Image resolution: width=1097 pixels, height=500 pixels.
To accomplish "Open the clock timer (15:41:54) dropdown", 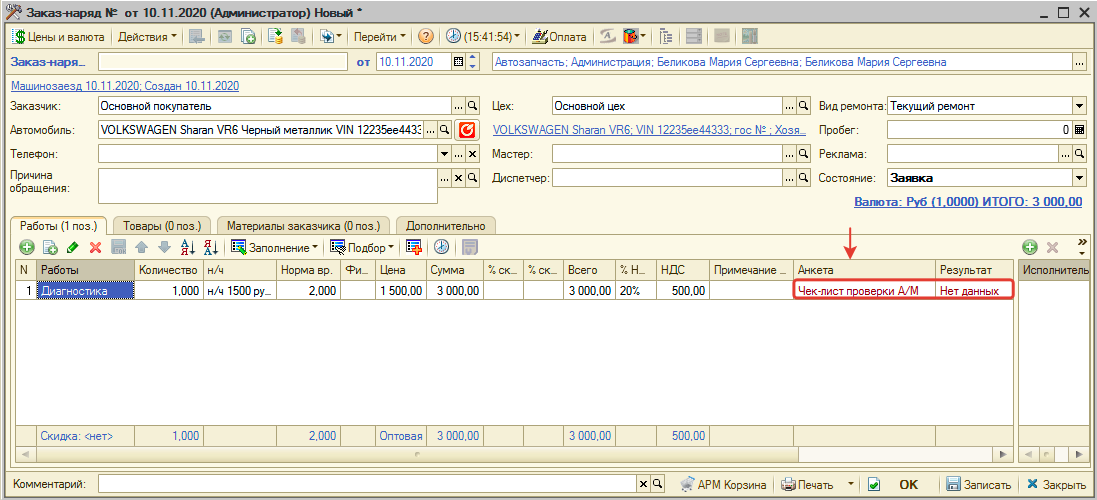I will coord(484,37).
